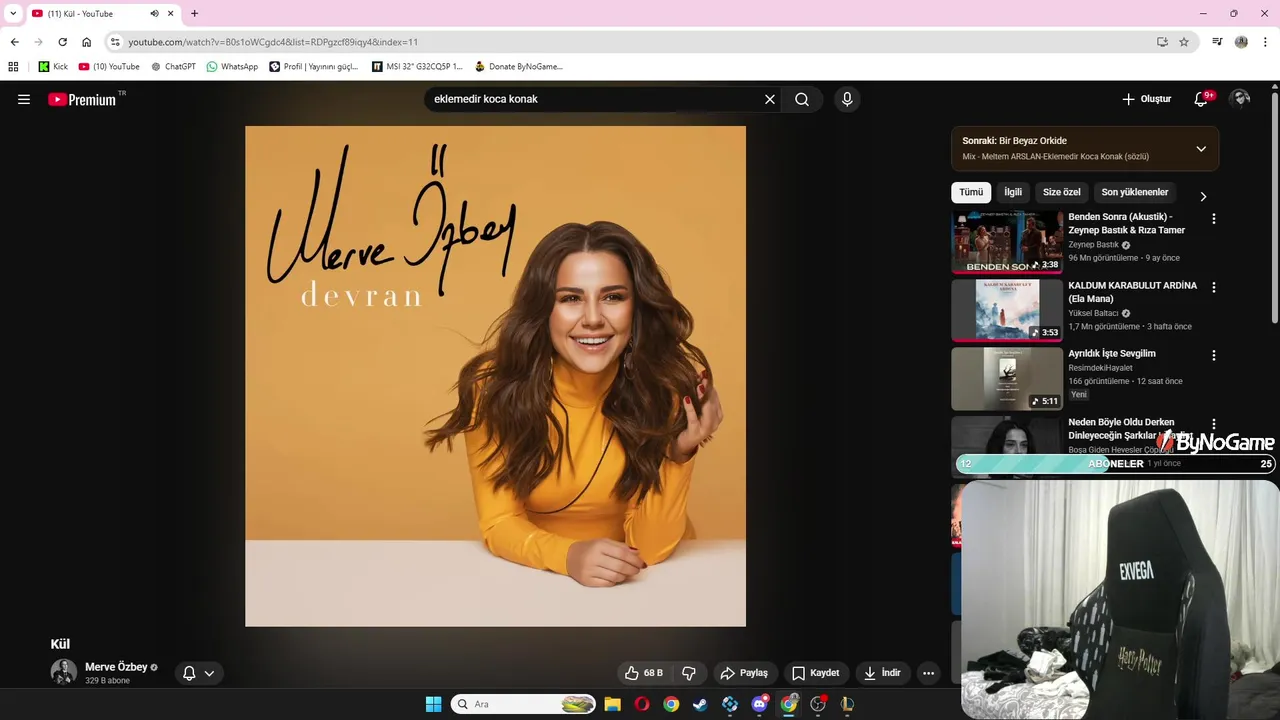The height and width of the screenshot is (720, 1280).
Task: Open more actions ellipsis under video
Action: [928, 673]
